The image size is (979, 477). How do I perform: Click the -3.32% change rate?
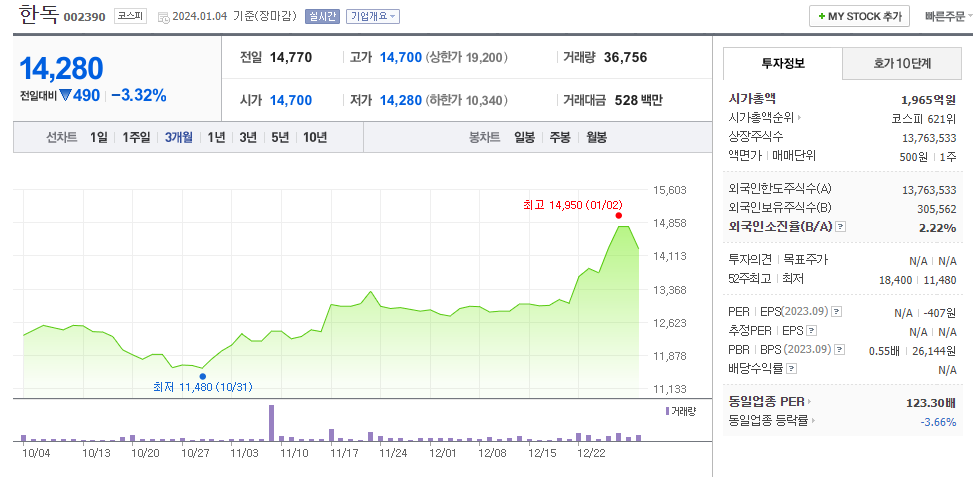click(139, 96)
